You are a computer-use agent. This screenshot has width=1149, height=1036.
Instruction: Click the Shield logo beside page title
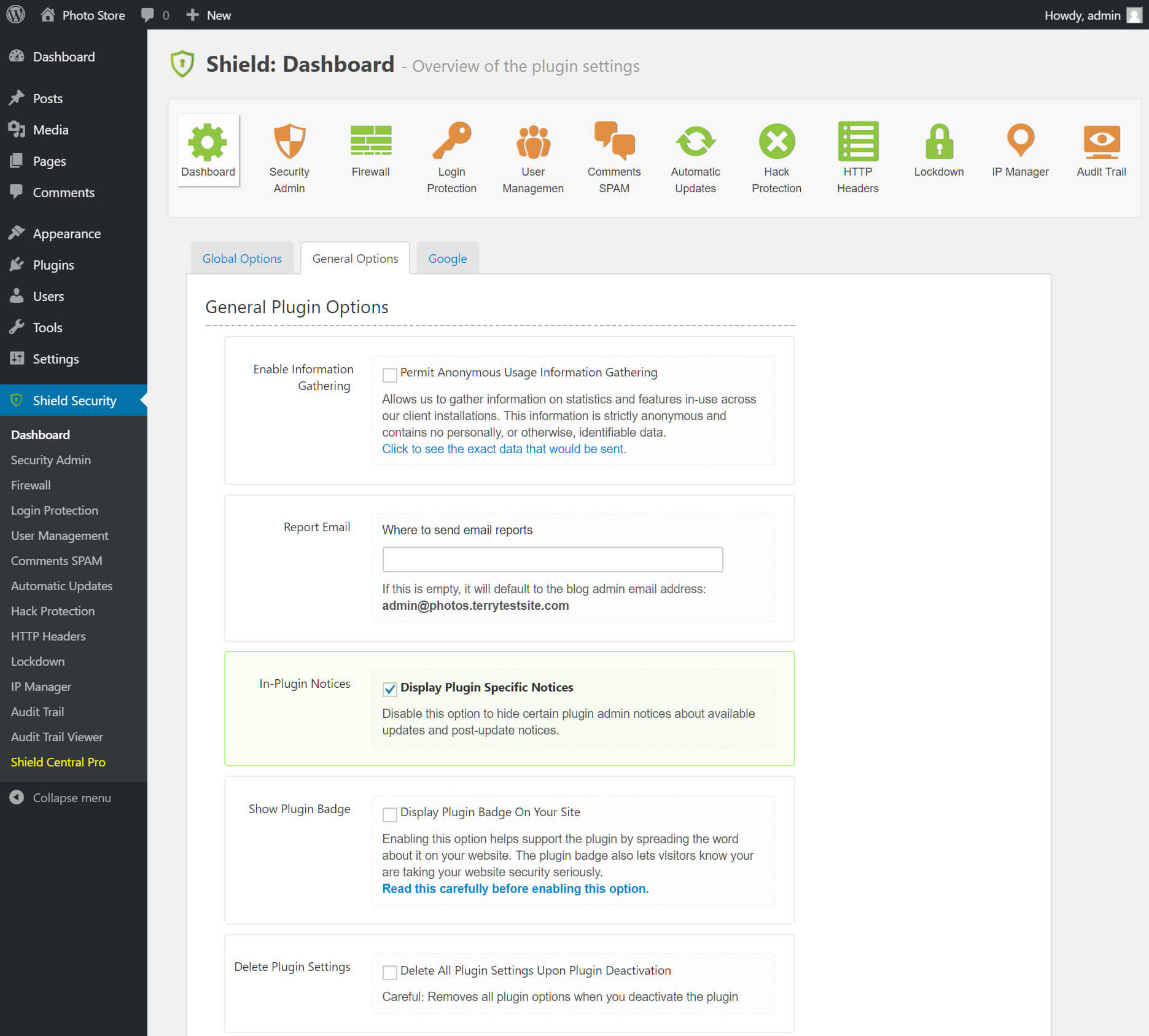[x=182, y=64]
